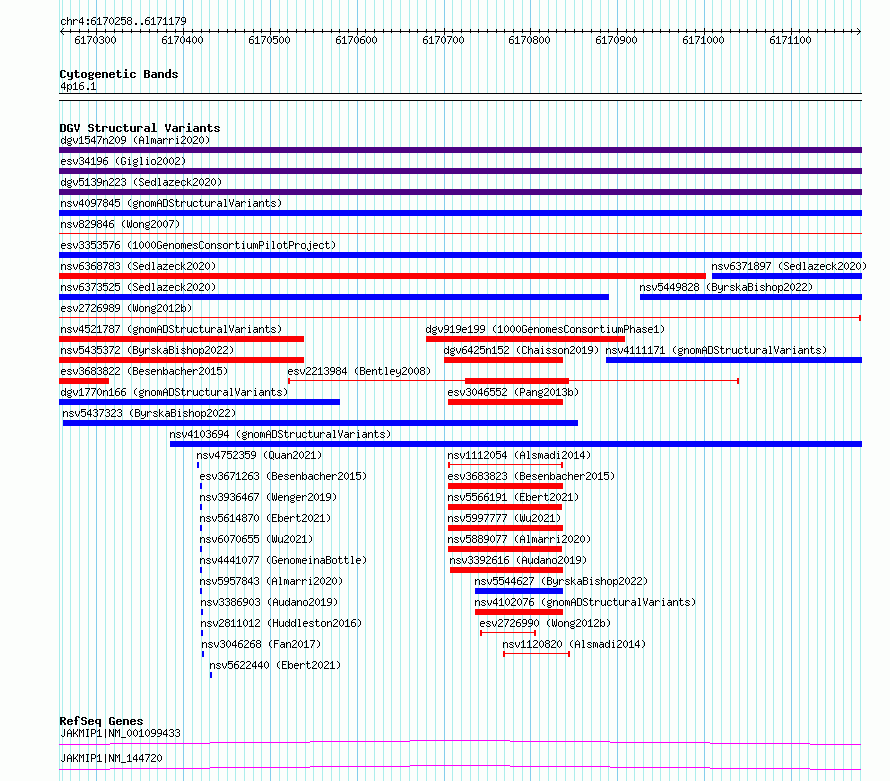890x781 pixels.
Task: Open nsv5997777 (Wu2021) variant
Action: click(504, 518)
